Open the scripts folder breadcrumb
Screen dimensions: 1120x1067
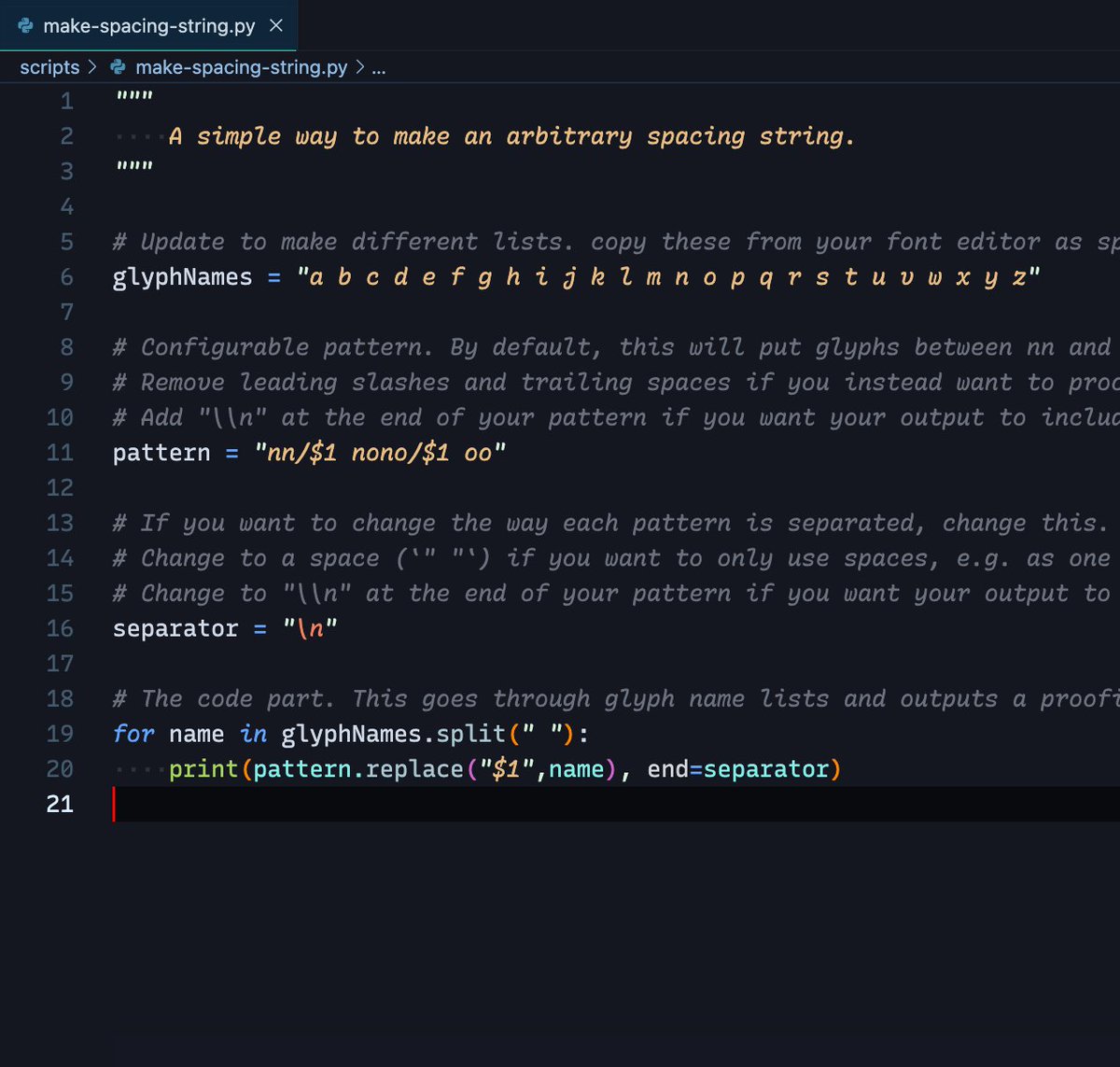pos(49,67)
